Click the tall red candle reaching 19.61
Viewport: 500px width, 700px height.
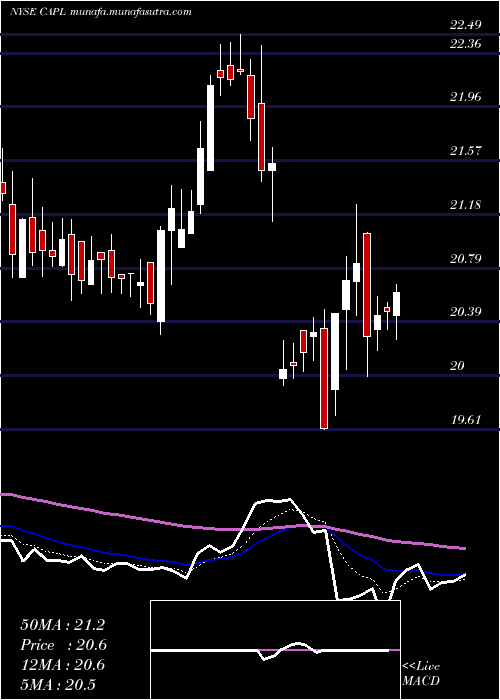324,379
